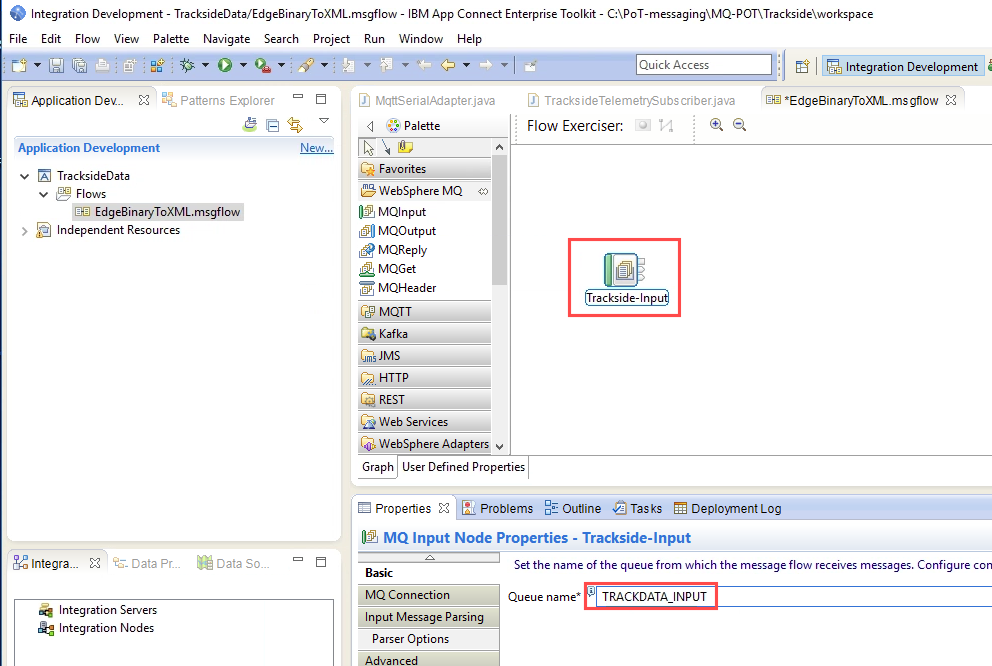
Task: Click the pin icon on WebSphere MQ drawer
Action: [x=483, y=191]
